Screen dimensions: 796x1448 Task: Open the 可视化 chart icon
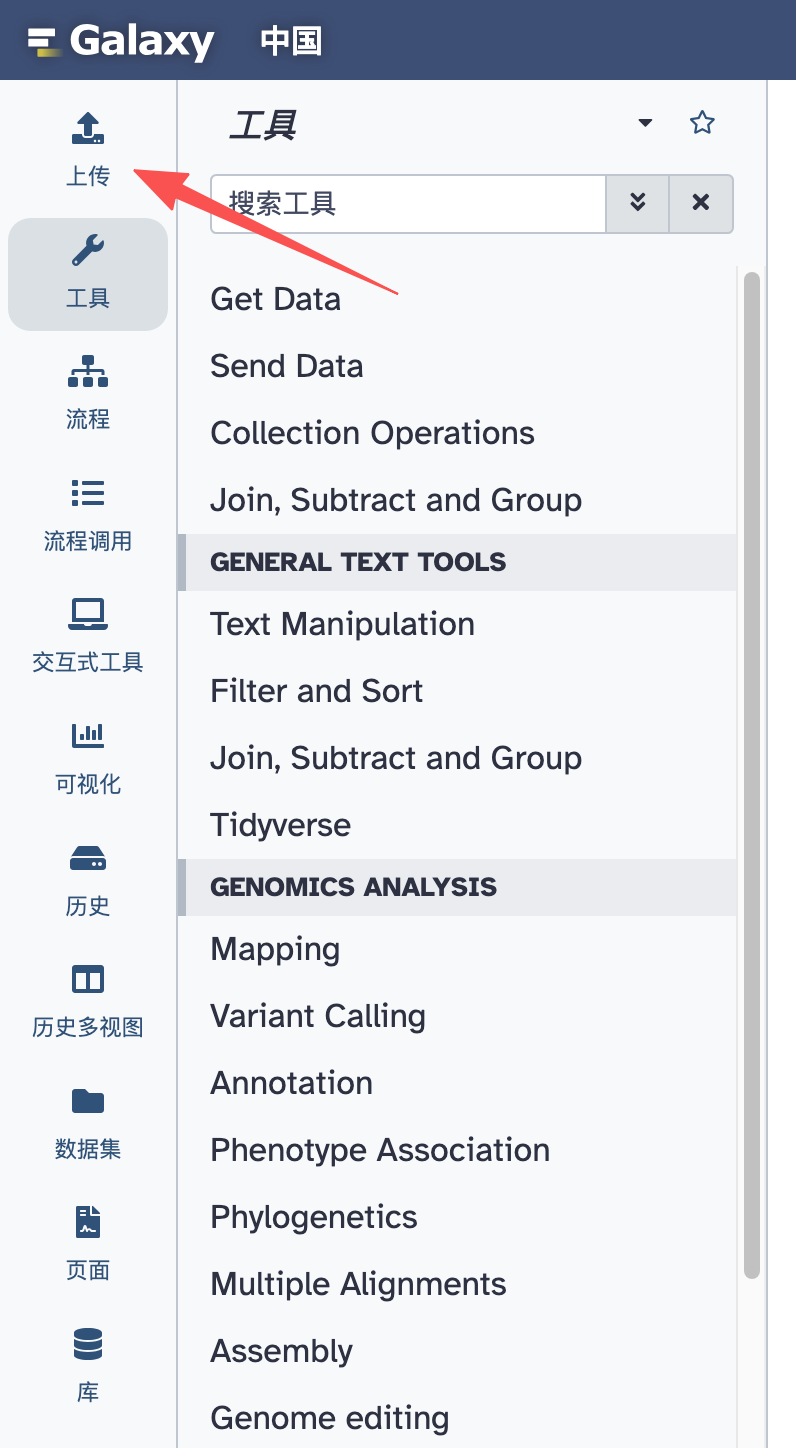click(x=88, y=736)
